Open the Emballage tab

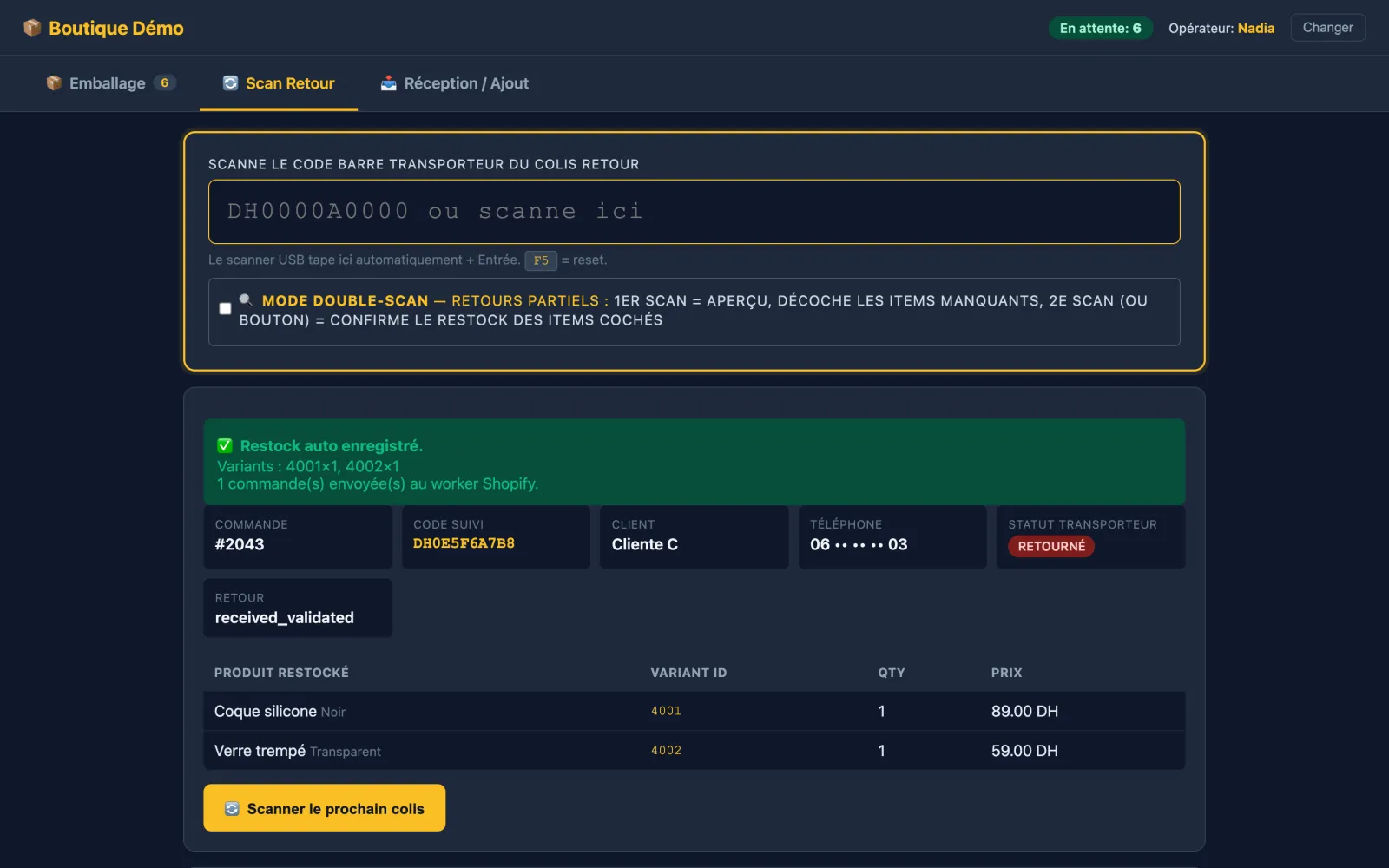[x=111, y=83]
